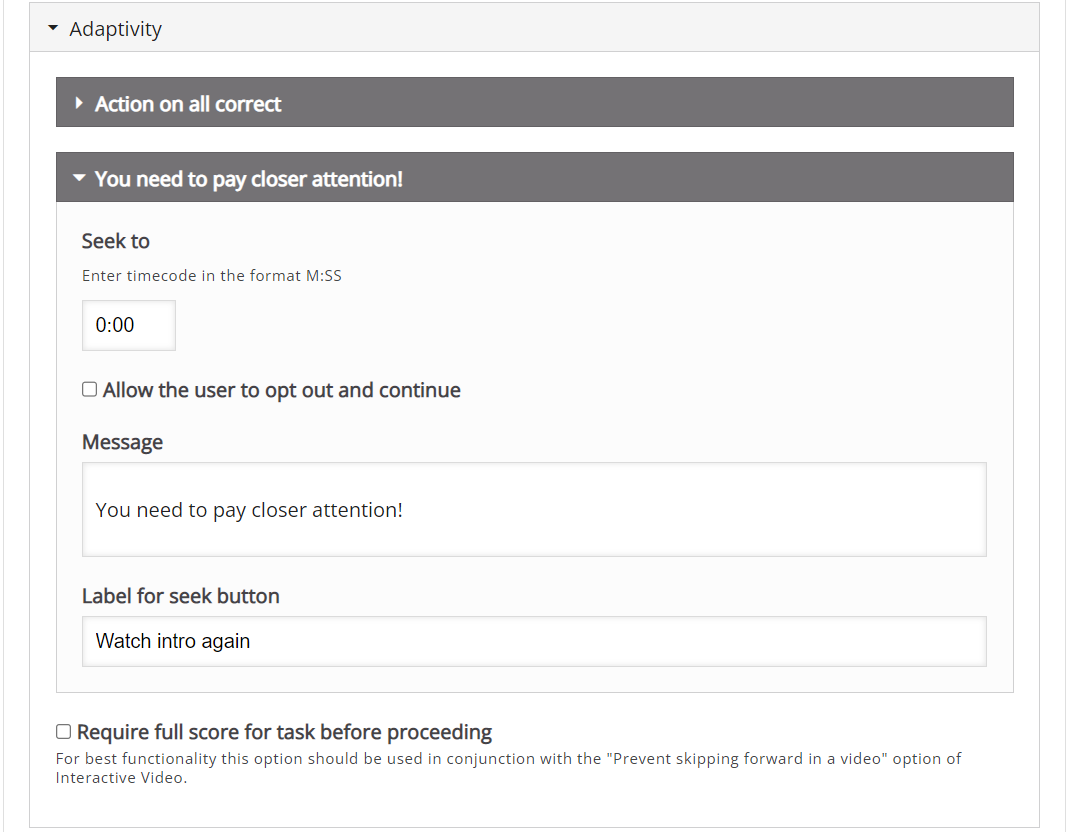Click the 'Allow the user to opt out and continue' label
Screen dimensions: 1069x832
pos(282,390)
